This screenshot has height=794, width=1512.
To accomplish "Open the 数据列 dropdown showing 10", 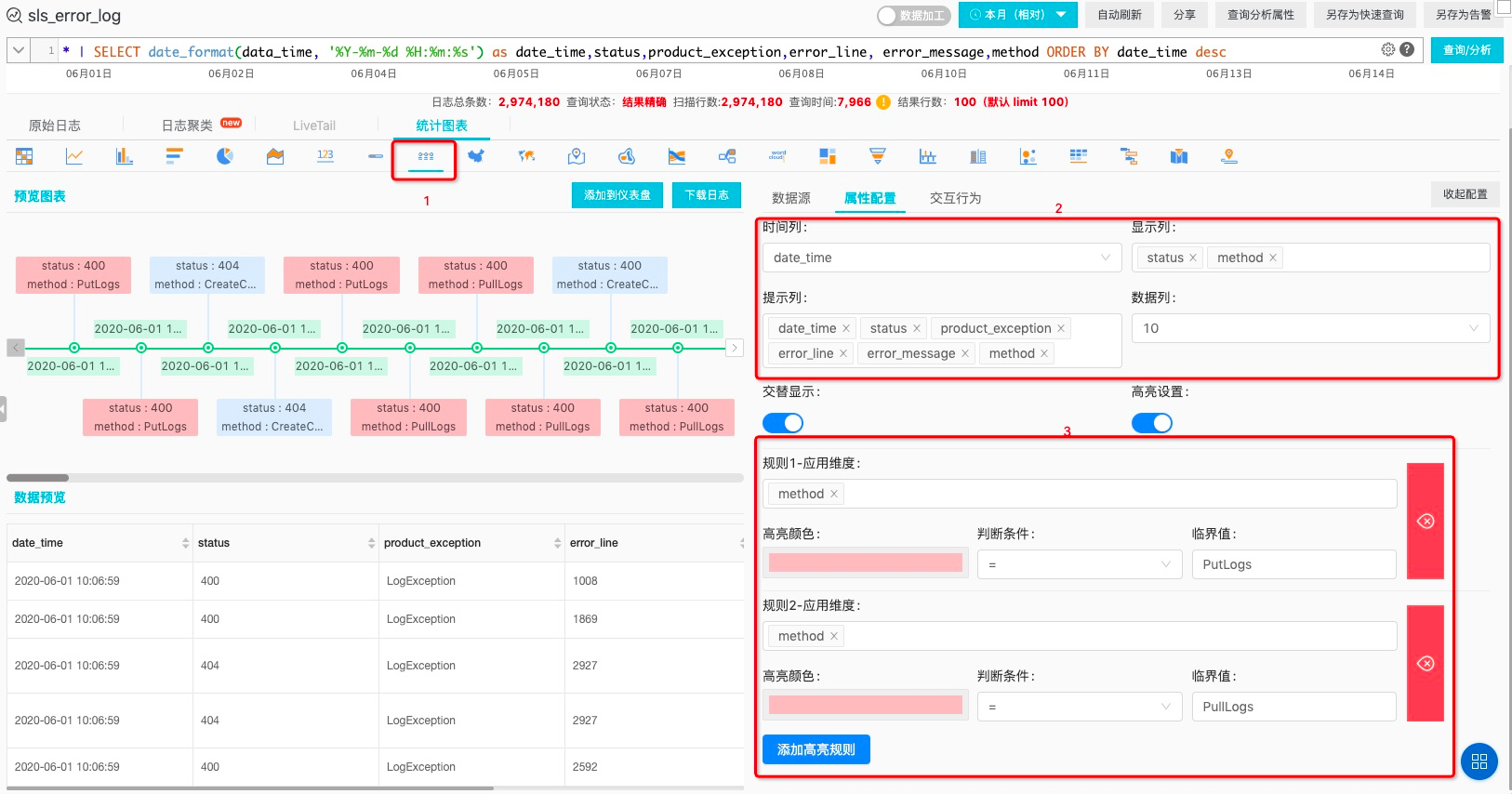I will click(x=1311, y=328).
